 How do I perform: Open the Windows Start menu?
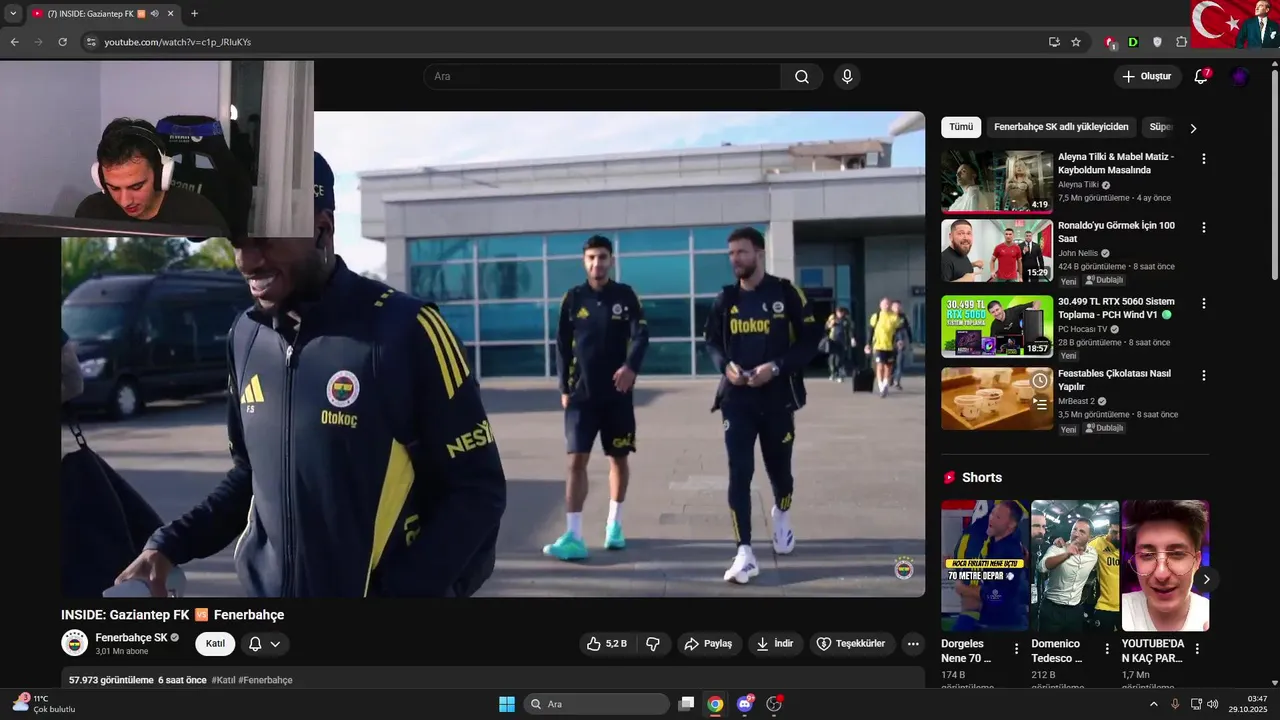507,704
